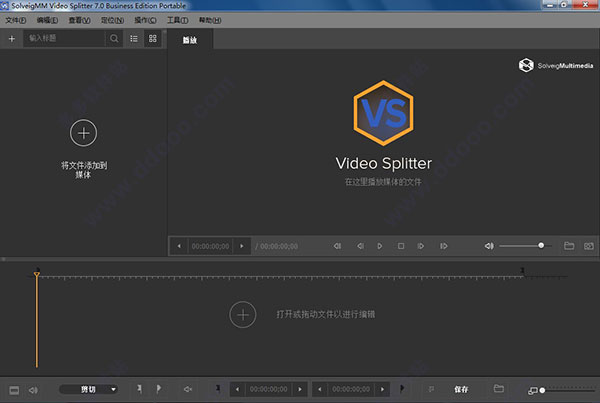Image resolution: width=600 pixels, height=403 pixels.
Task: Click the play button in player
Action: point(380,246)
